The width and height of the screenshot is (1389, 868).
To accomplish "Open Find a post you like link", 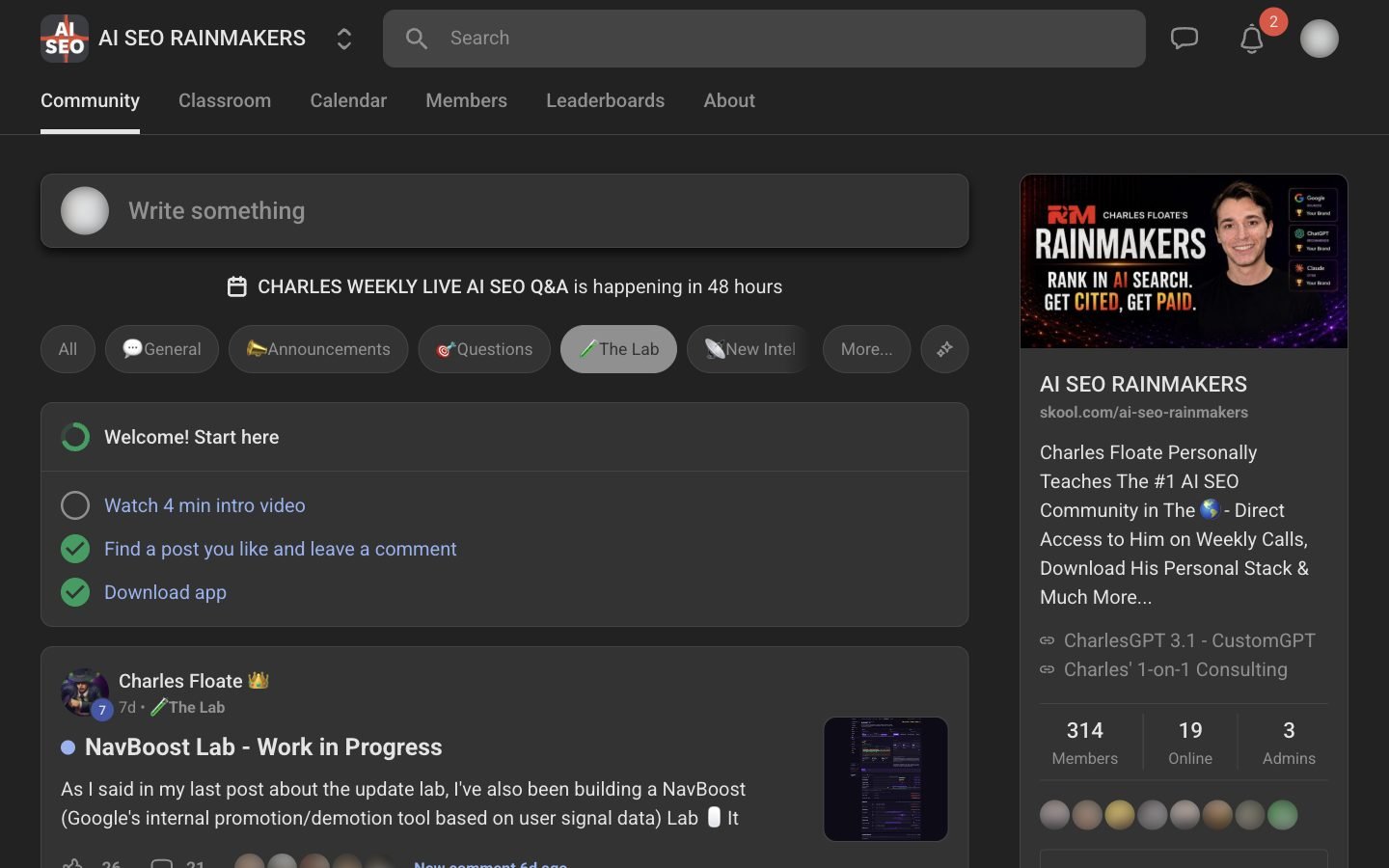I will click(x=281, y=549).
